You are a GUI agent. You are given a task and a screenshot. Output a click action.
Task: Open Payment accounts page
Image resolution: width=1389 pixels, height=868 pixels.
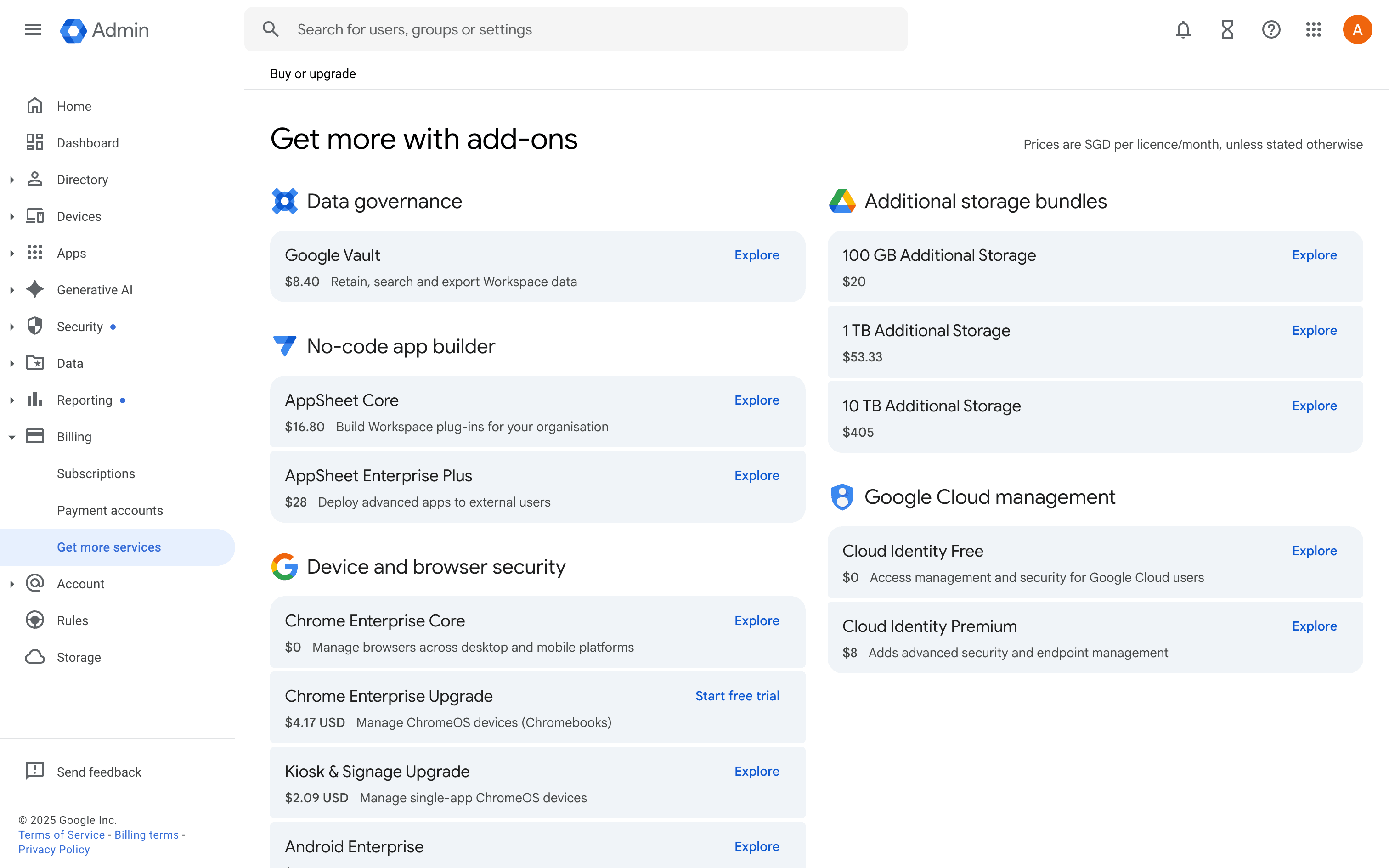pos(110,510)
